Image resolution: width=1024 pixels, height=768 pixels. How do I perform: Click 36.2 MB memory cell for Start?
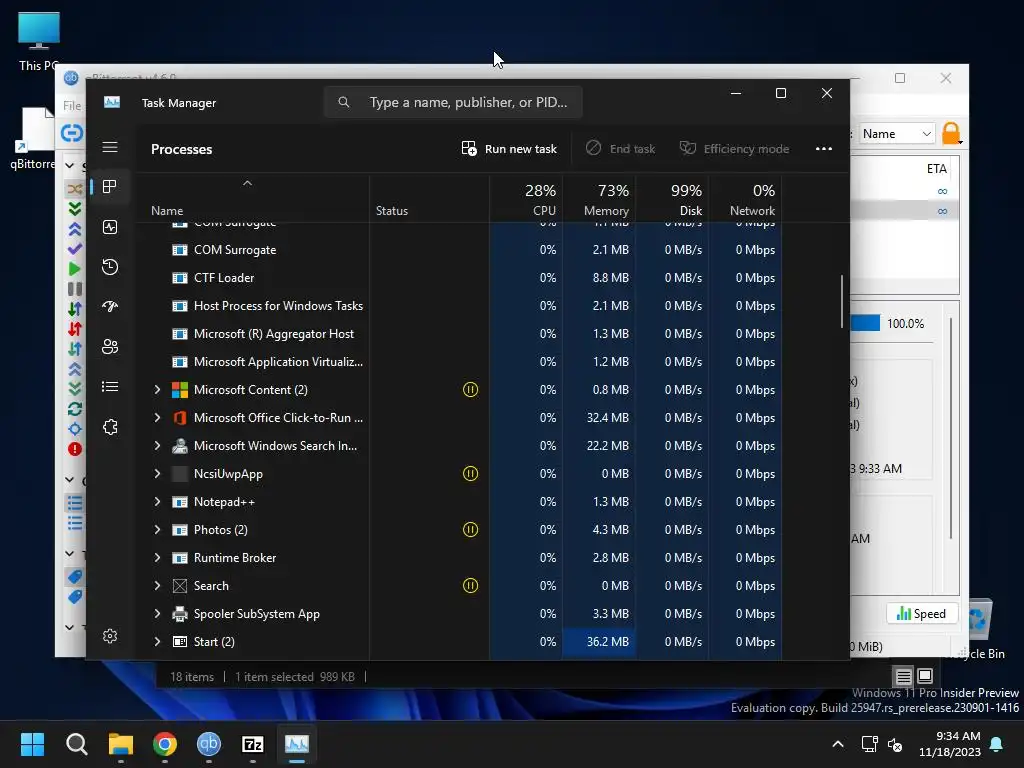pyautogui.click(x=599, y=642)
